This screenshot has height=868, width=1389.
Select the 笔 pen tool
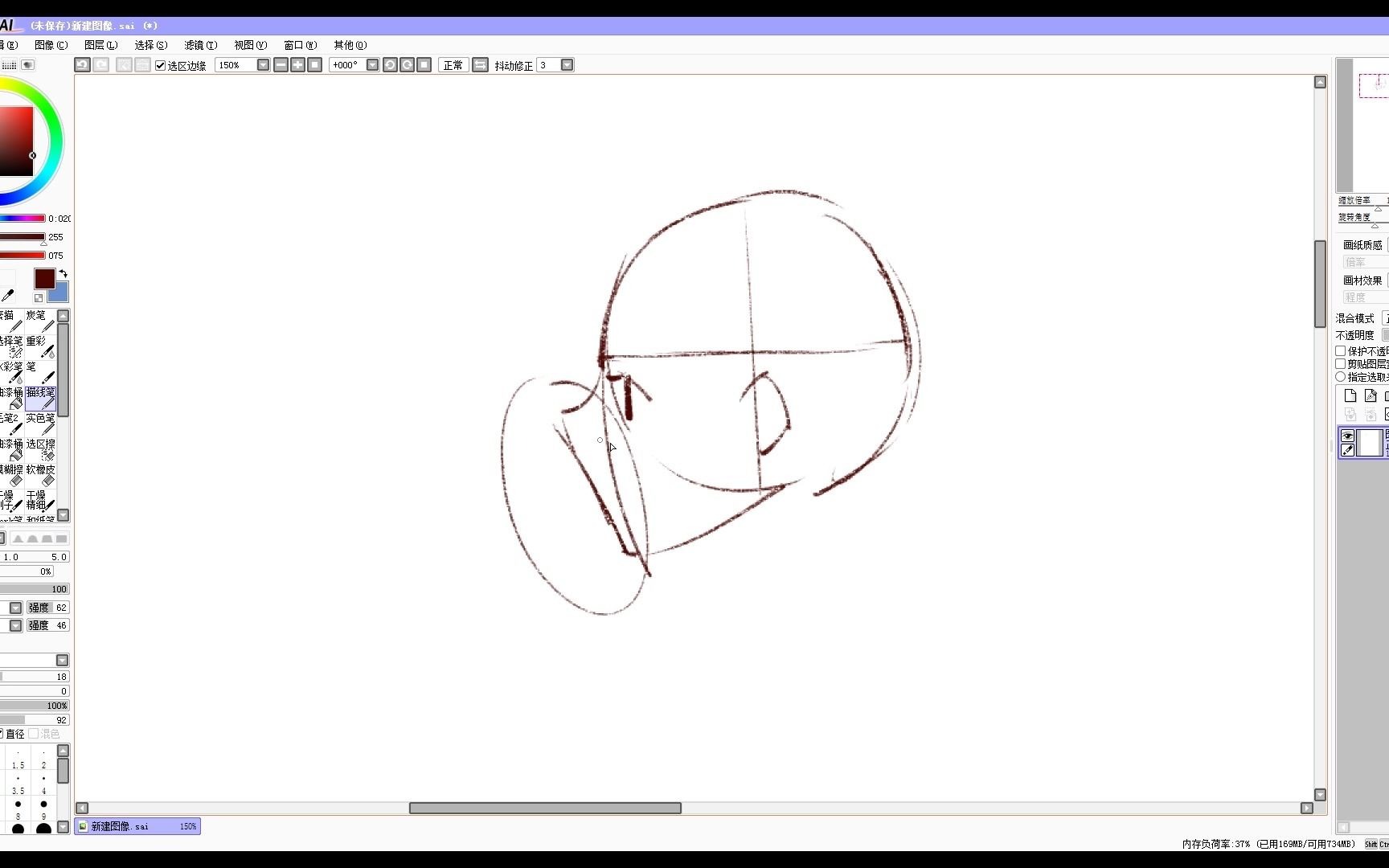click(40, 372)
